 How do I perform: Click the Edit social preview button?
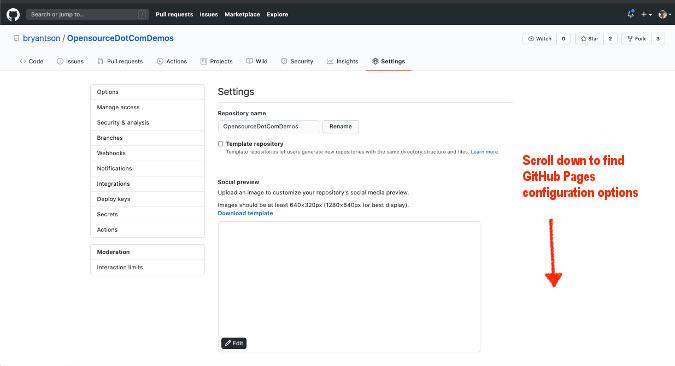coord(234,343)
